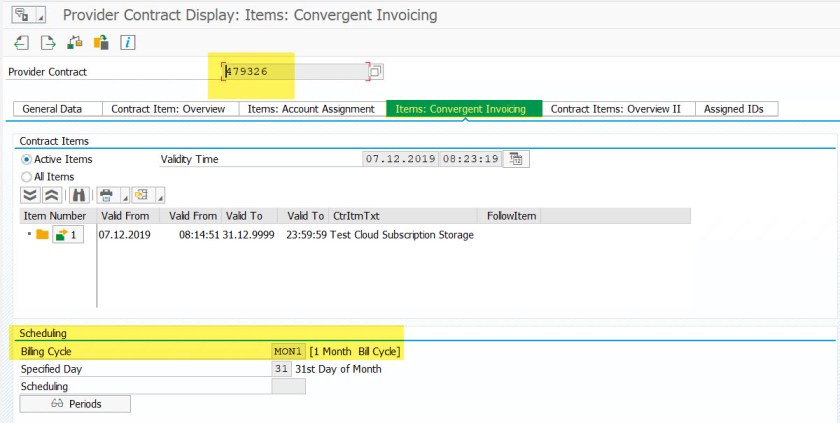
Task: Click the printer icon in Contract Items toolbar
Action: point(107,195)
